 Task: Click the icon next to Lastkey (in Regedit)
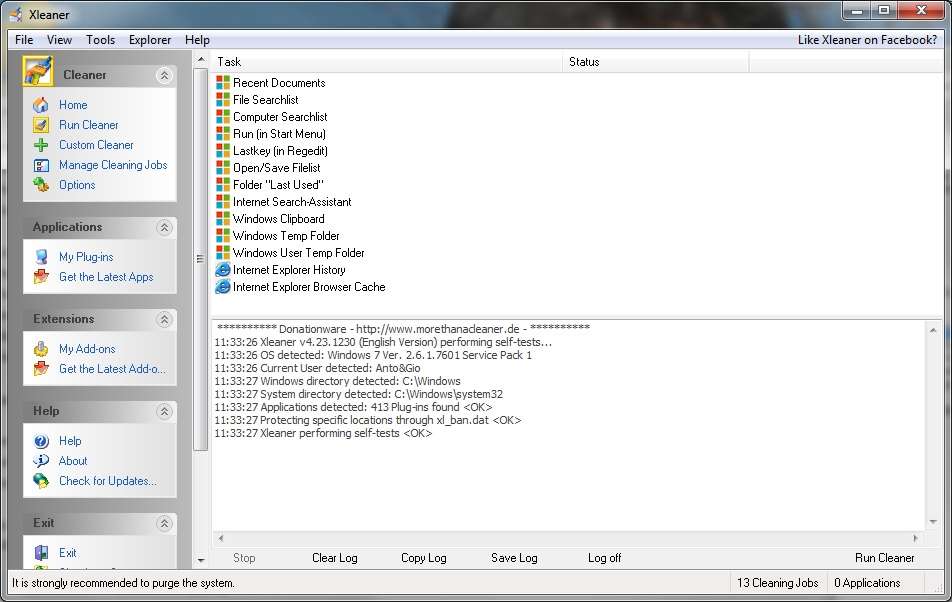click(x=223, y=150)
